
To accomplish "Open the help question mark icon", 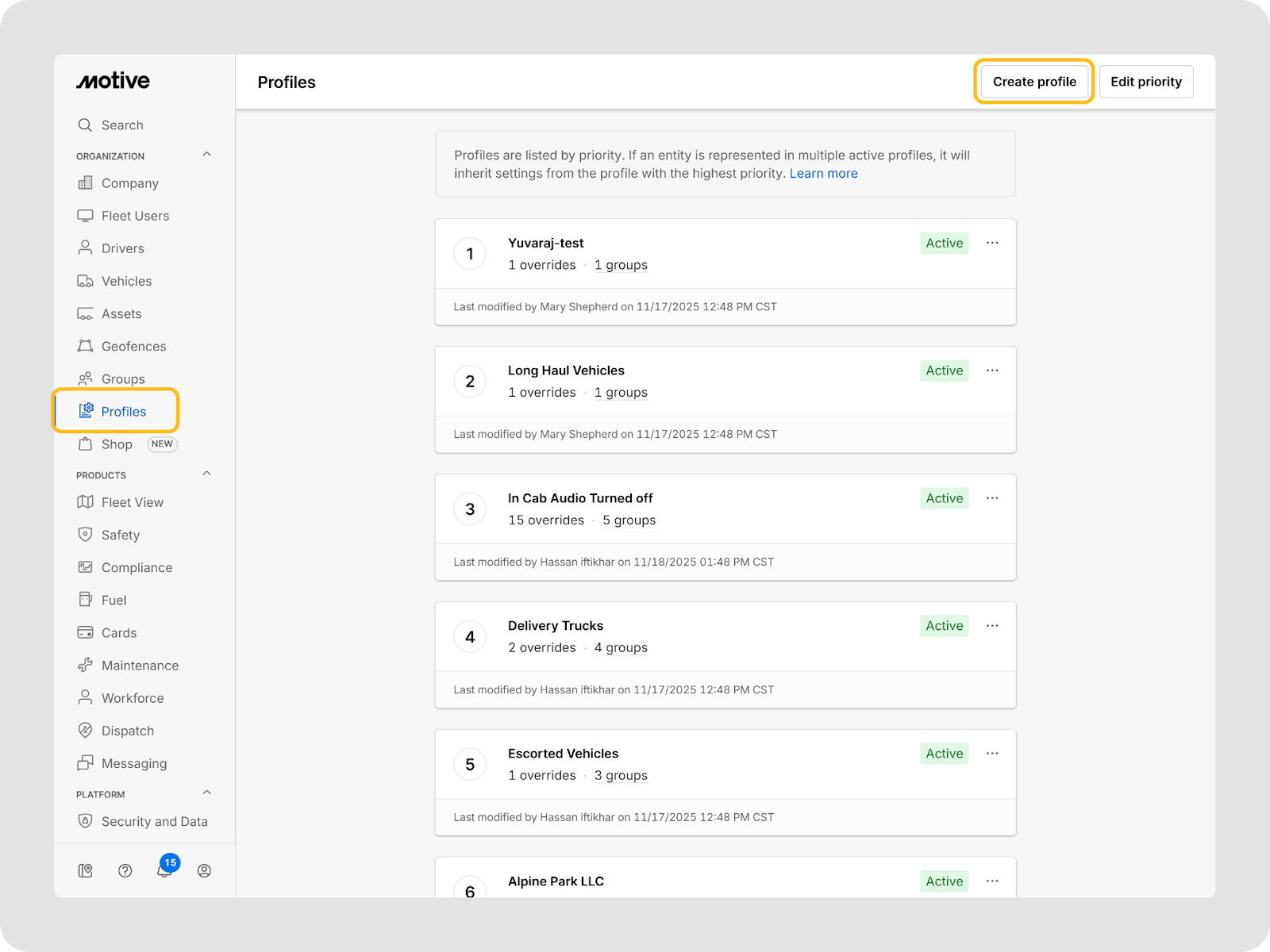I will pyautogui.click(x=125, y=871).
